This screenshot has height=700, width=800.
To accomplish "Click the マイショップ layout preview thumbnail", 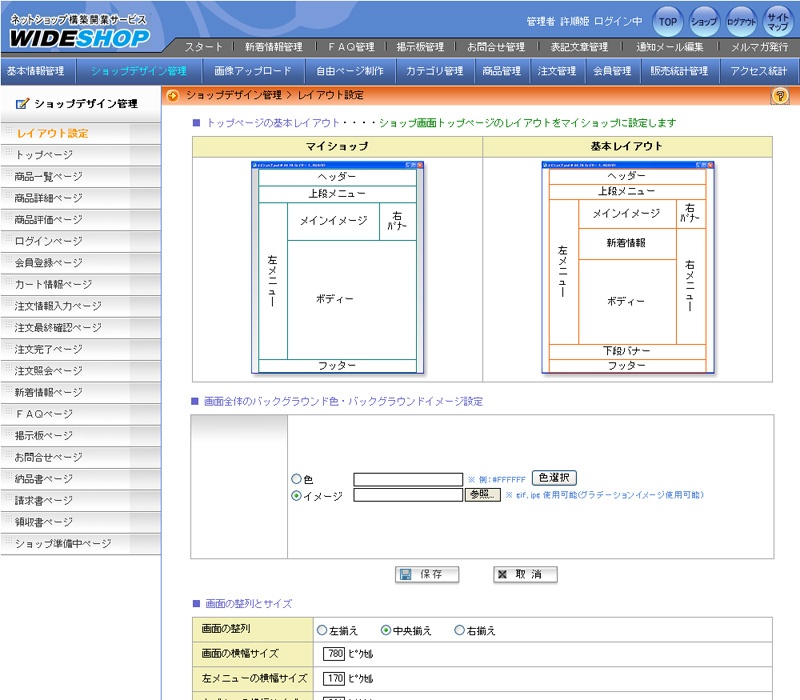I will point(337,267).
